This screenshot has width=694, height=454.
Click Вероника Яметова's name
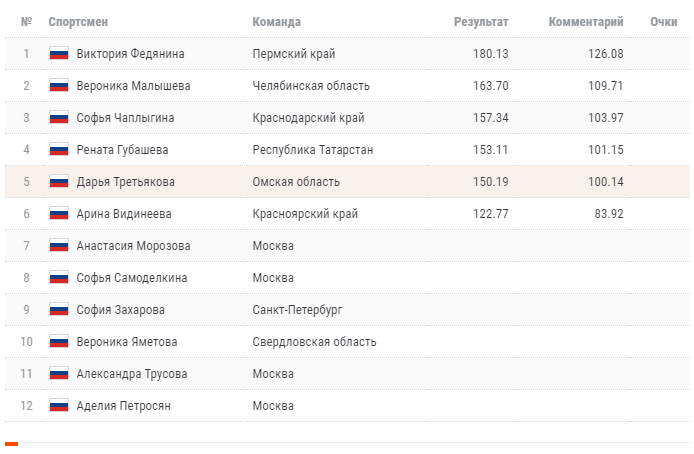pos(127,342)
